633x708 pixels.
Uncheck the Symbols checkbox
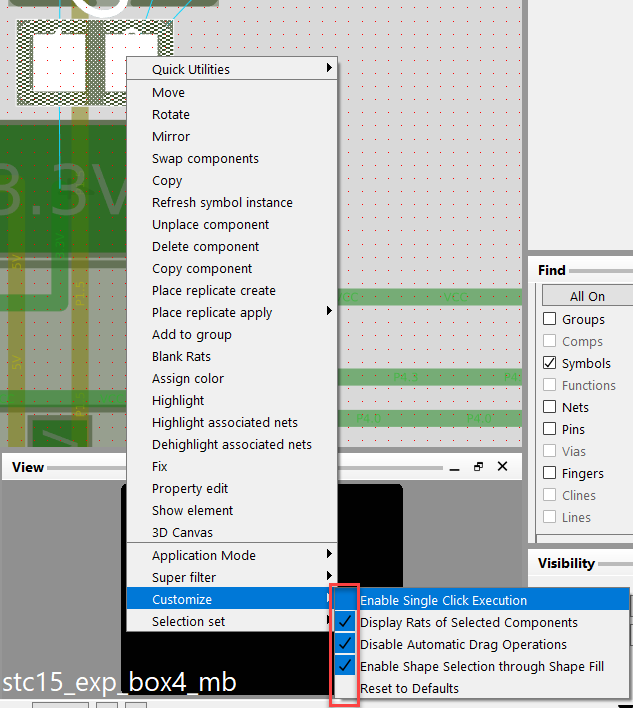coord(549,364)
